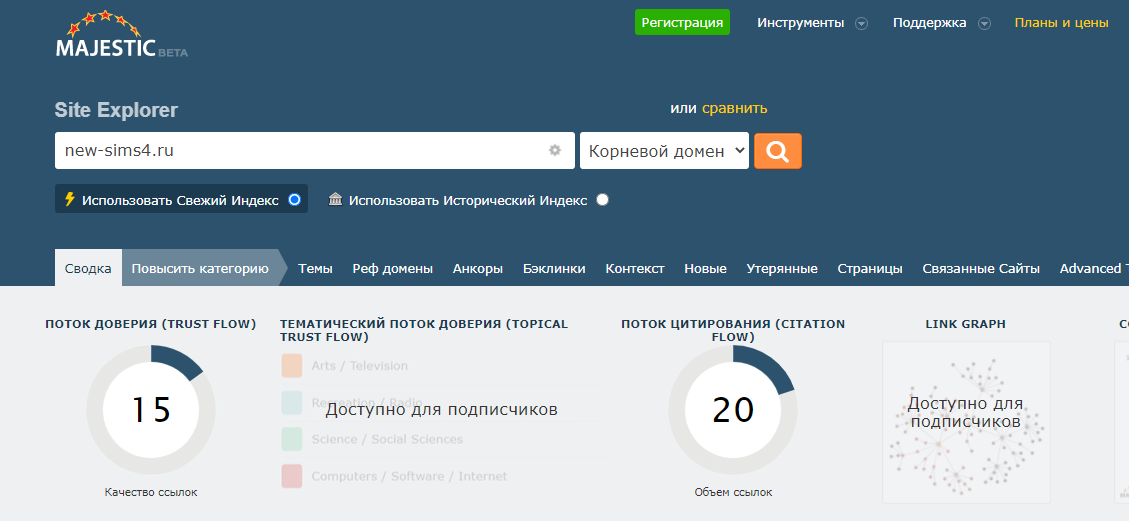The height and width of the screenshot is (527, 1129).
Task: Click the Объем ссылок caption
Action: point(733,492)
